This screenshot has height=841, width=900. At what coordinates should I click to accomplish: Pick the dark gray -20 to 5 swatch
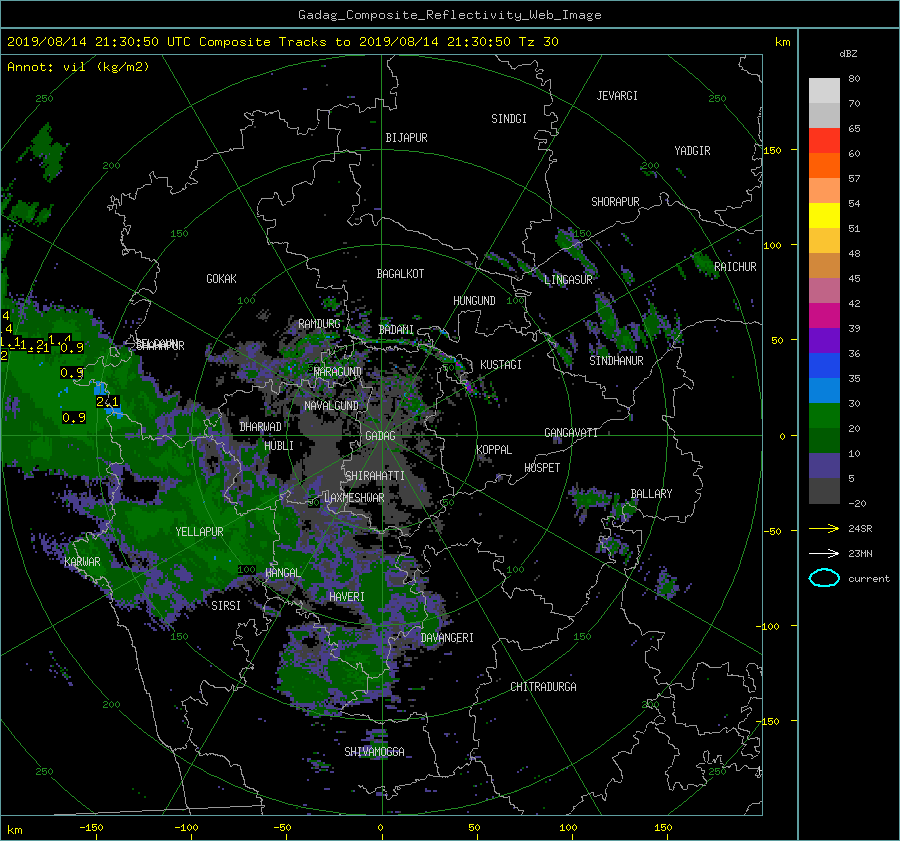point(824,490)
